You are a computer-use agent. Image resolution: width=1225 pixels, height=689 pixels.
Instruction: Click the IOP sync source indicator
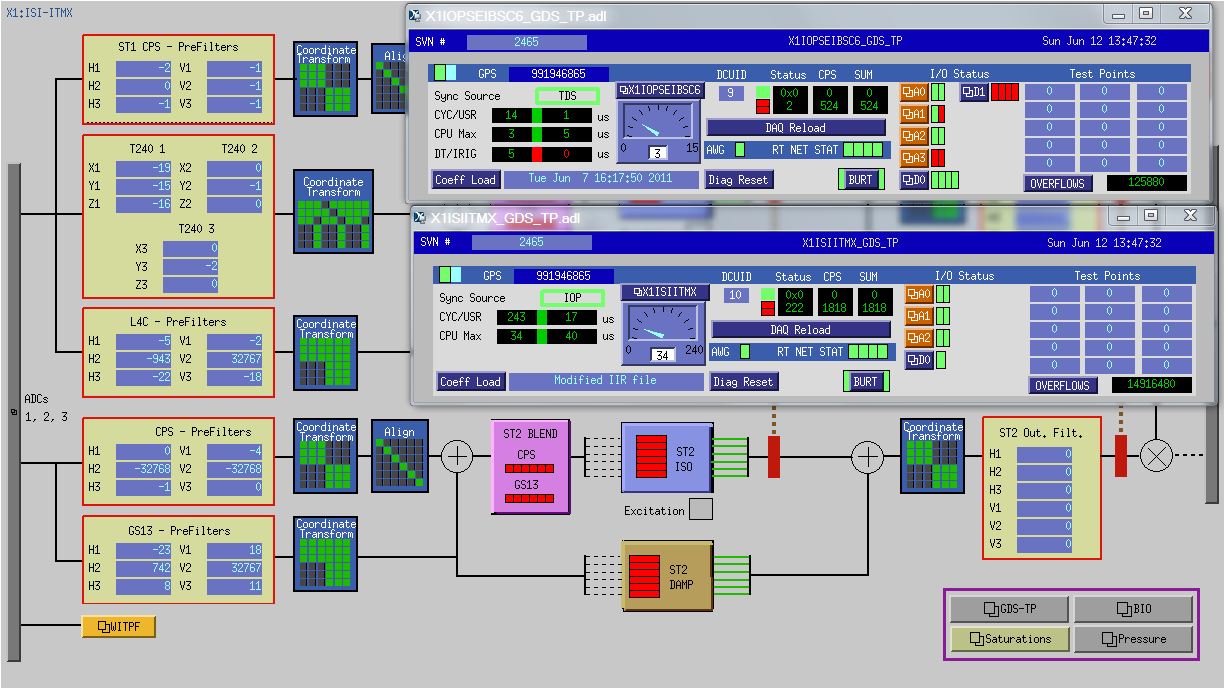(x=572, y=298)
